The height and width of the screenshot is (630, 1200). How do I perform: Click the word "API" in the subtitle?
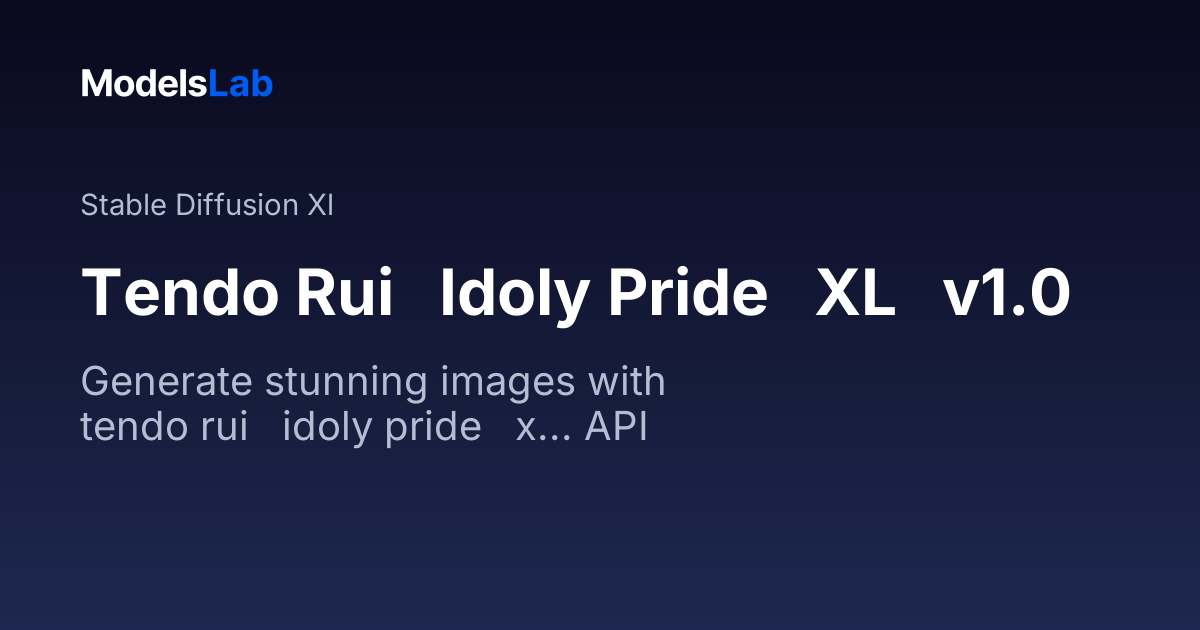pyautogui.click(x=616, y=428)
